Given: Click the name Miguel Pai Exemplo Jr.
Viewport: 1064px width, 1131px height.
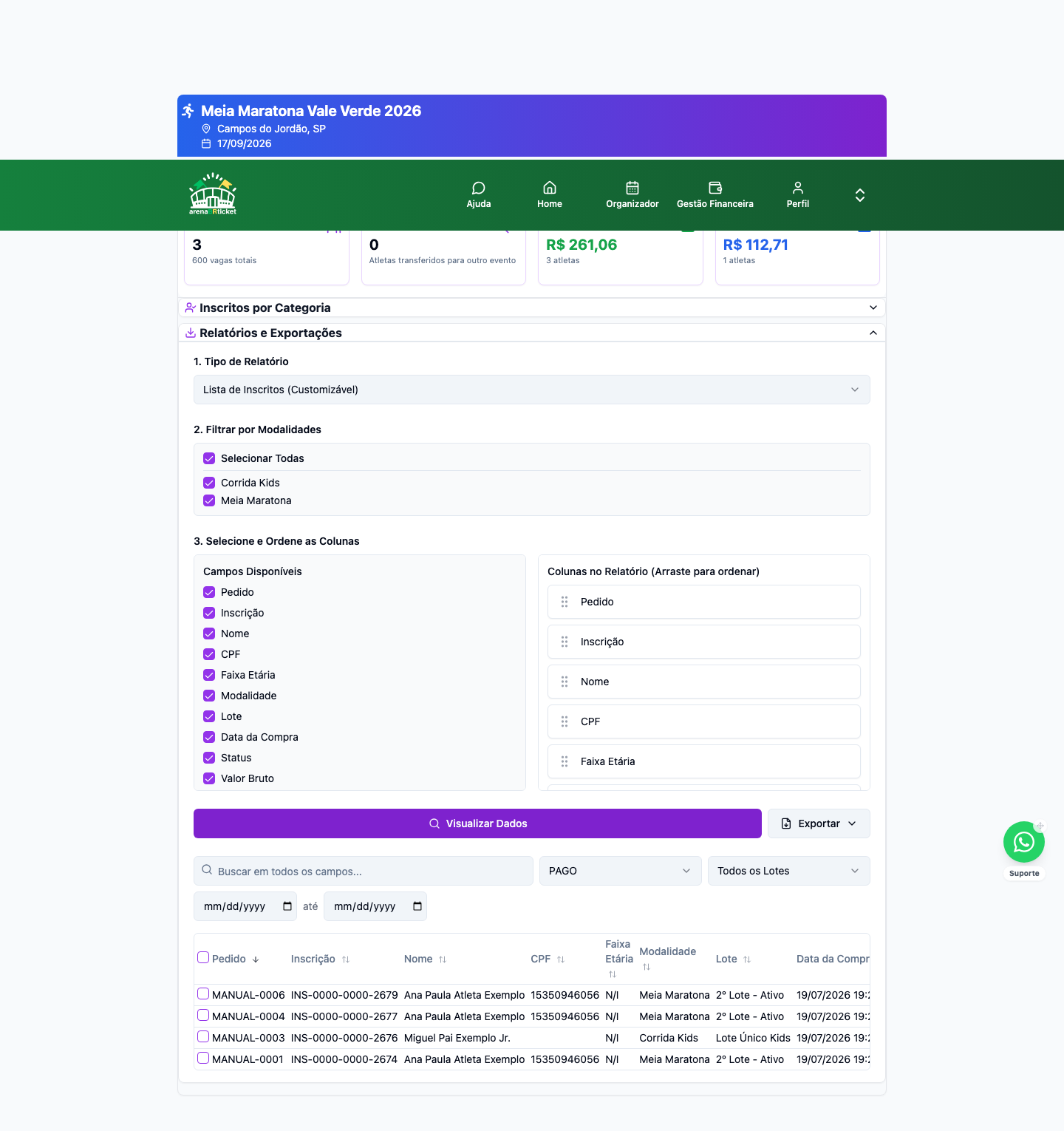Looking at the screenshot, I should click(457, 1038).
